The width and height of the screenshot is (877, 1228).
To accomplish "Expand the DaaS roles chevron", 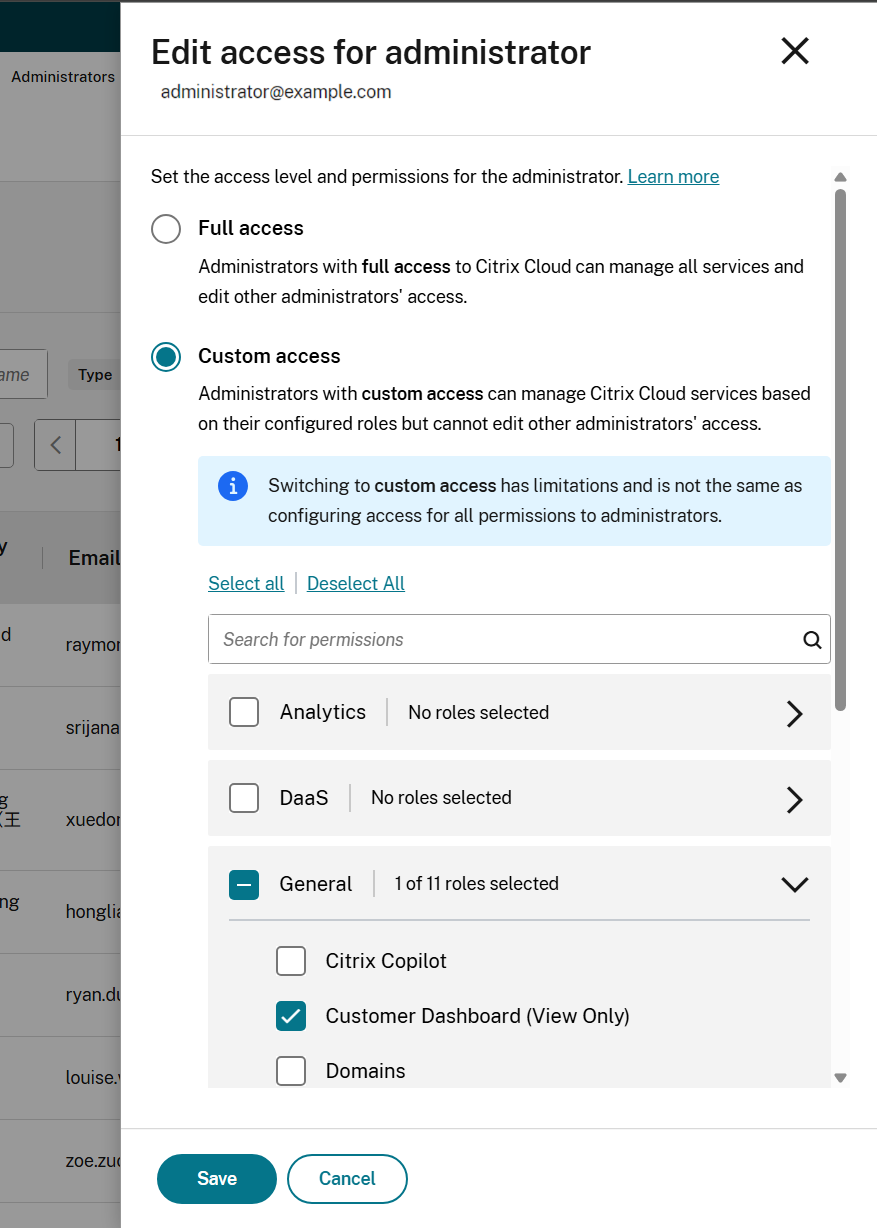I will point(794,799).
